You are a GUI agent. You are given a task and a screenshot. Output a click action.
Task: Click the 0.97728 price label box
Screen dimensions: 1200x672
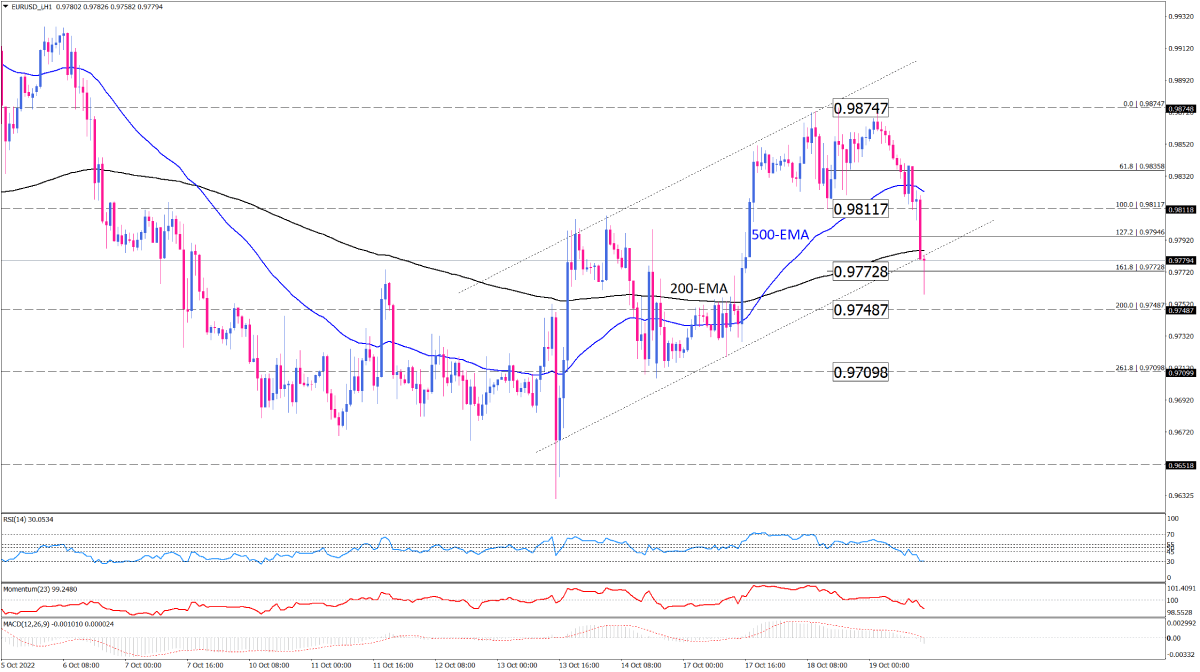click(860, 271)
